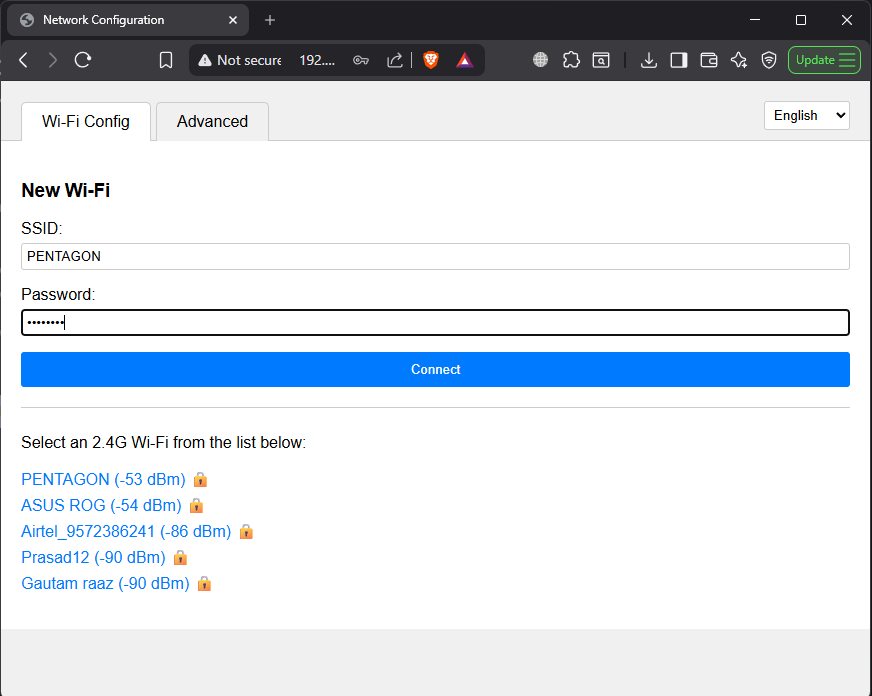The height and width of the screenshot is (696, 872).
Task: Show the downloads panel
Action: pos(648,60)
